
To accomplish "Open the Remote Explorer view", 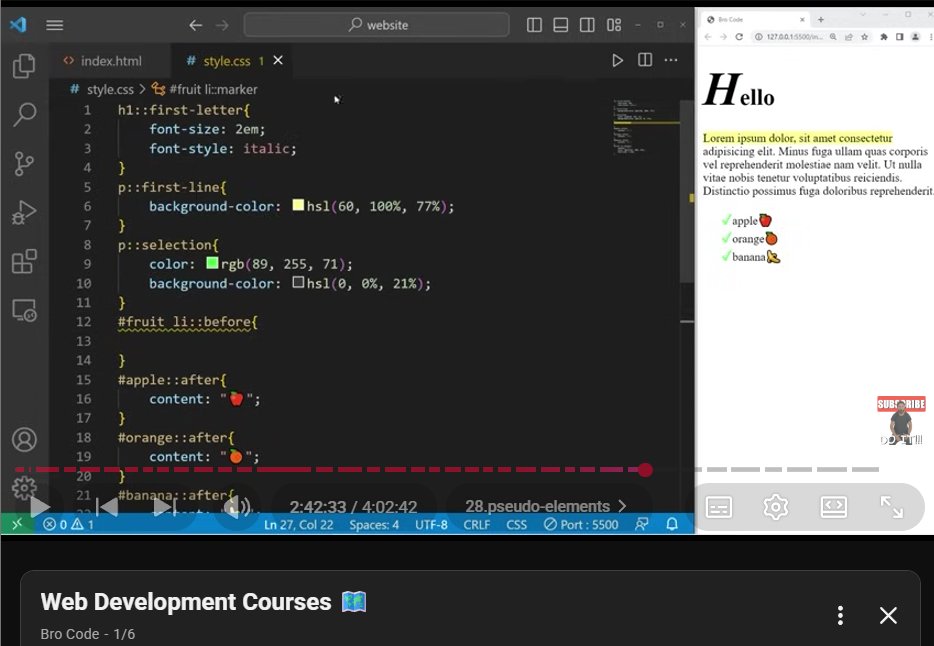I will 24,310.
